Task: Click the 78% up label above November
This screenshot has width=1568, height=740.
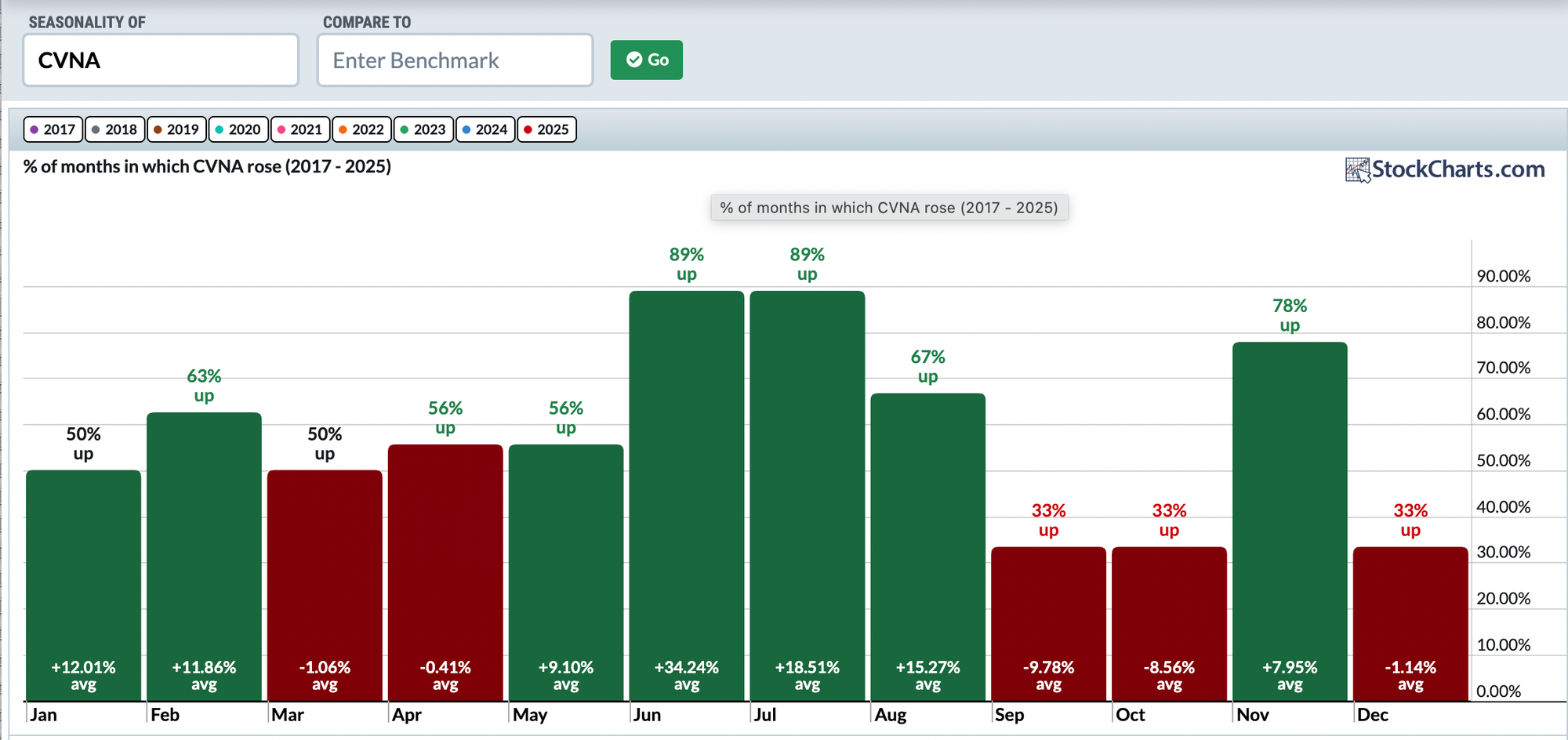Action: pos(1290,315)
